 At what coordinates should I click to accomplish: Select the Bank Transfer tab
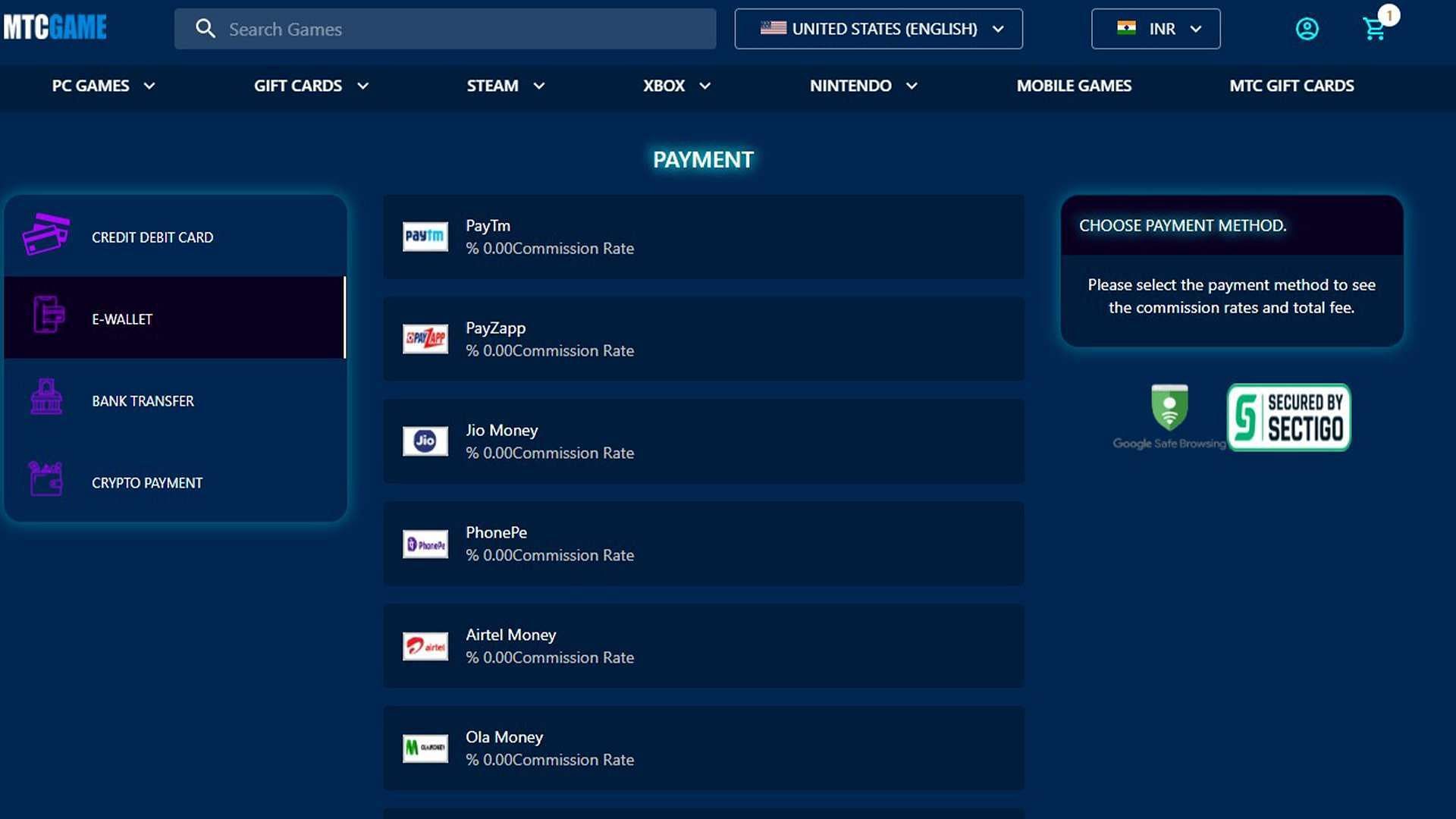[x=175, y=400]
